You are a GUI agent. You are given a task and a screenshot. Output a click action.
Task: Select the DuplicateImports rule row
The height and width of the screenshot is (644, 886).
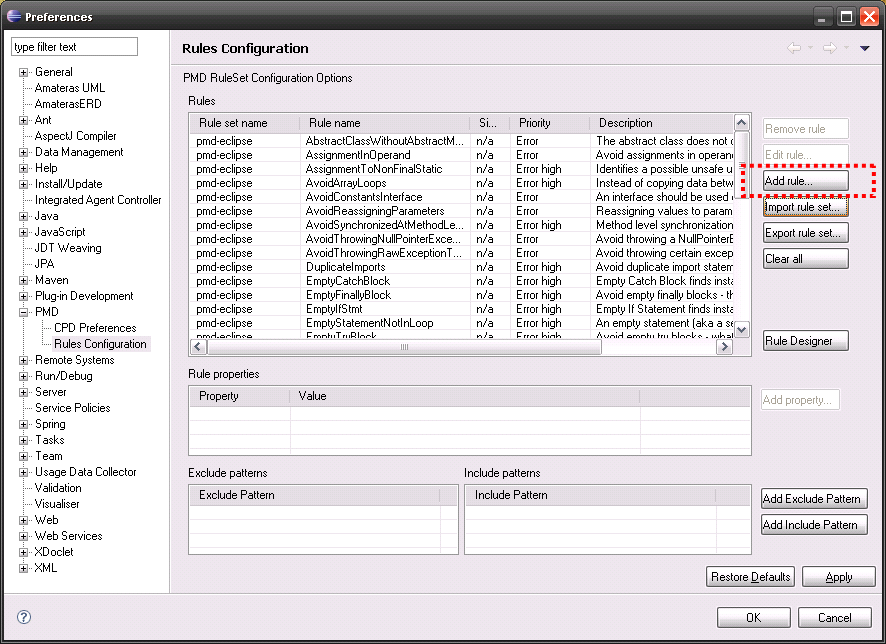(x=347, y=267)
